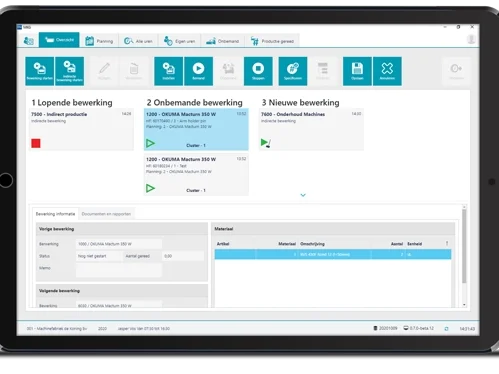Viewport: 499px width, 374px height.
Task: Click the greyed-out clock-out icon
Action: click(456, 71)
